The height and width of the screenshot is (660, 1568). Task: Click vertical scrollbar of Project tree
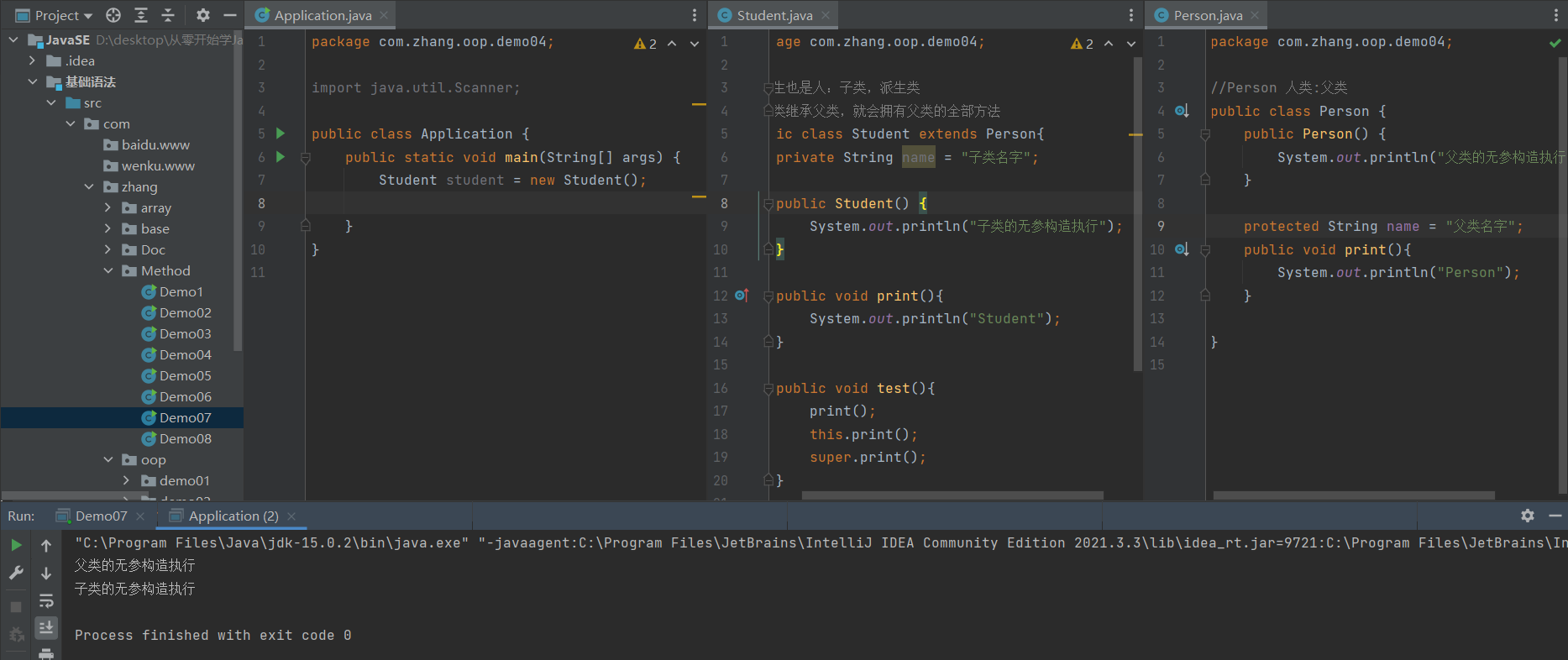[x=239, y=191]
